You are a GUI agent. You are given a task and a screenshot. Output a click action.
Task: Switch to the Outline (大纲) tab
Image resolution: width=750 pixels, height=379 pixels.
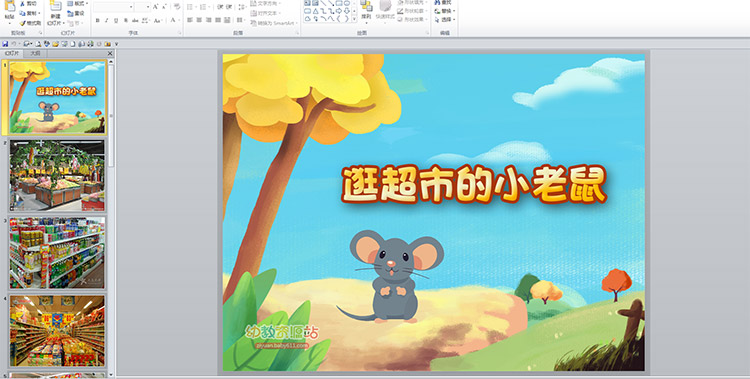(35, 54)
